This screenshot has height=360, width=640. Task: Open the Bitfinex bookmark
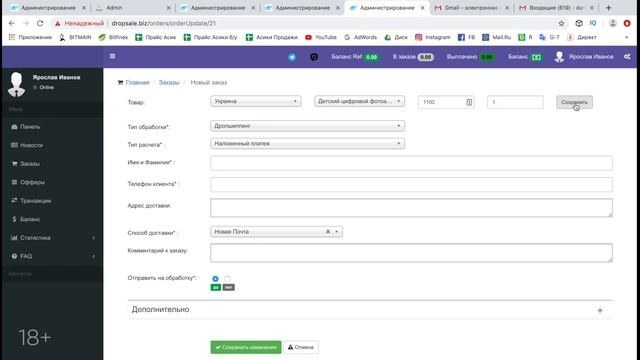click(x=113, y=37)
